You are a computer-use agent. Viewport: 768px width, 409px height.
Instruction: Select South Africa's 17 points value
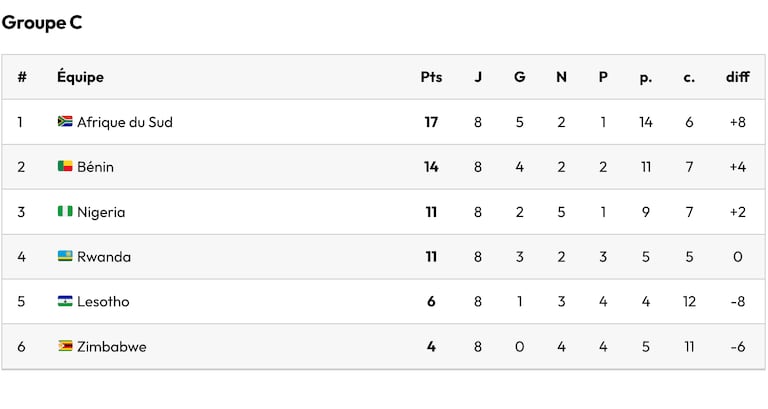point(431,122)
